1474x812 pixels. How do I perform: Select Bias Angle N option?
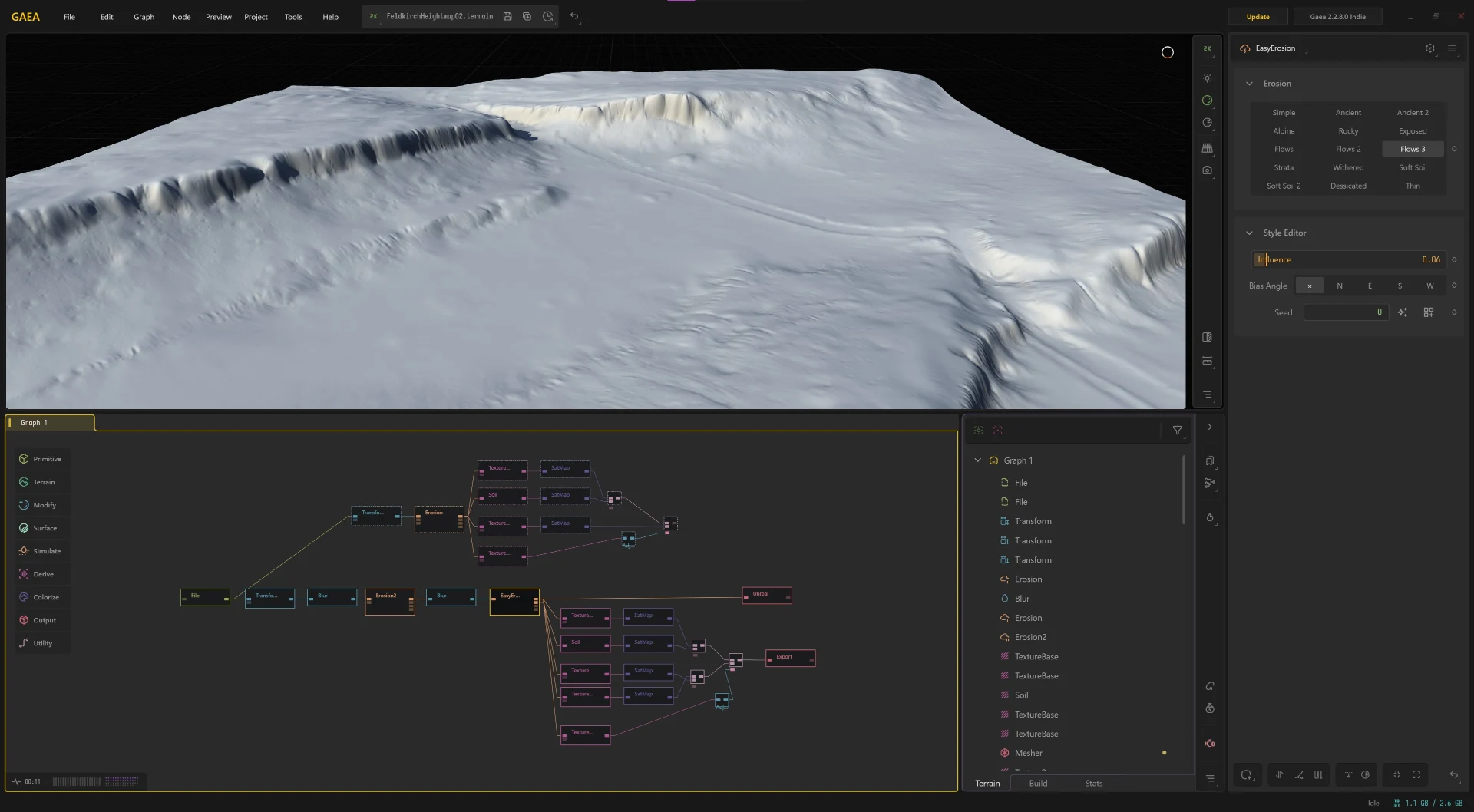[x=1340, y=286]
